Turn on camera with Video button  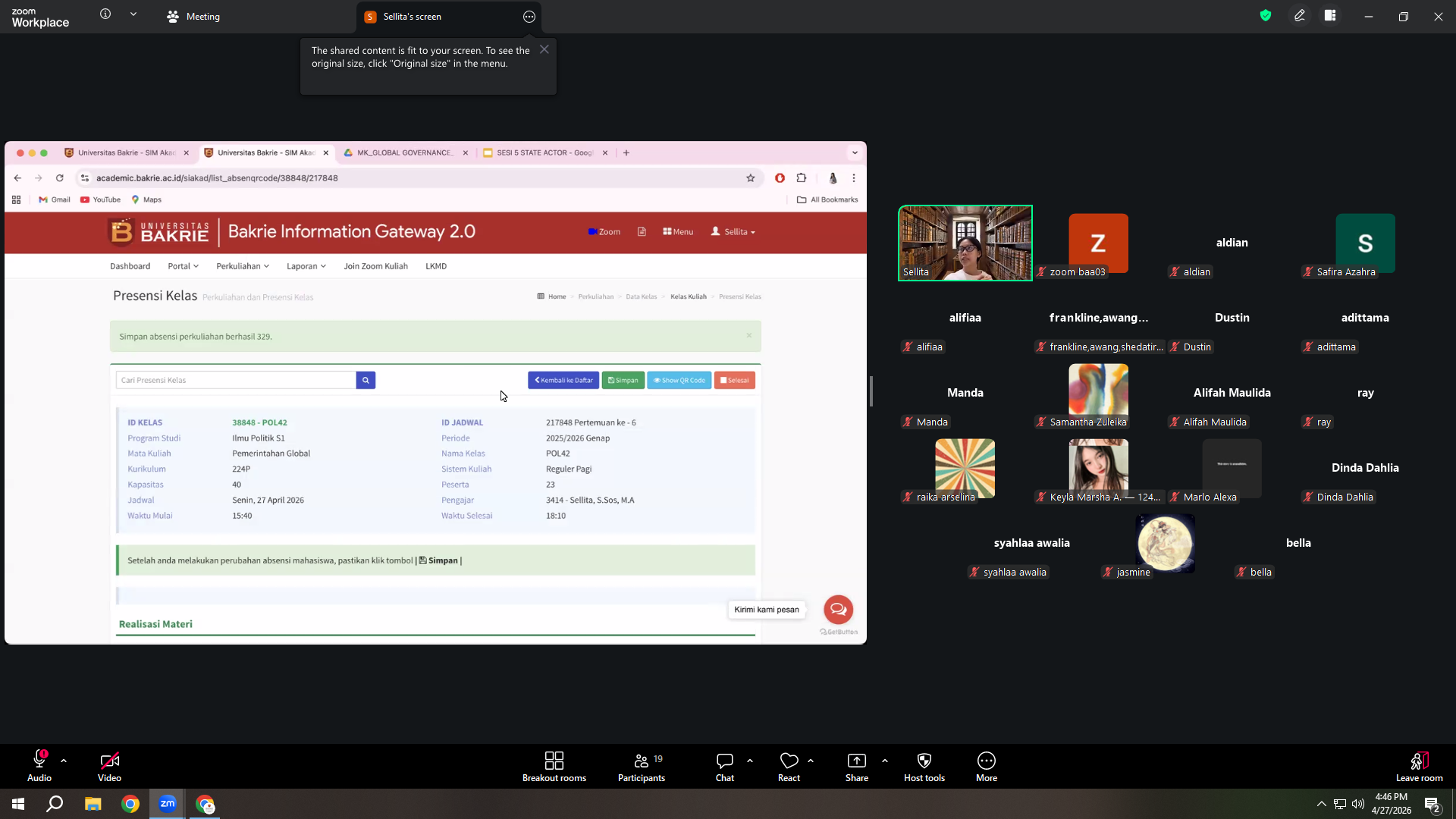(x=109, y=766)
